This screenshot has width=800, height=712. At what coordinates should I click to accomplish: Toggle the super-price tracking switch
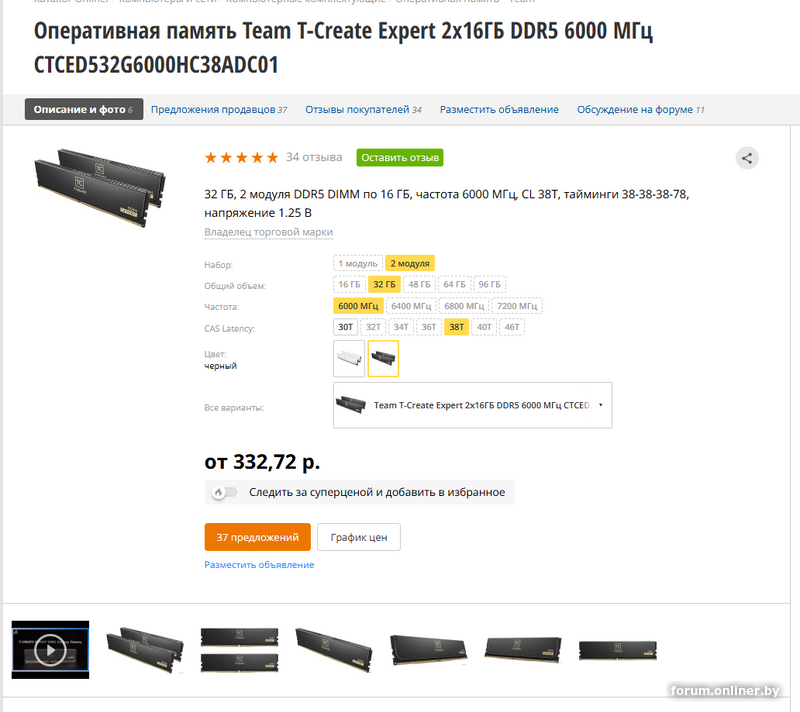224,492
